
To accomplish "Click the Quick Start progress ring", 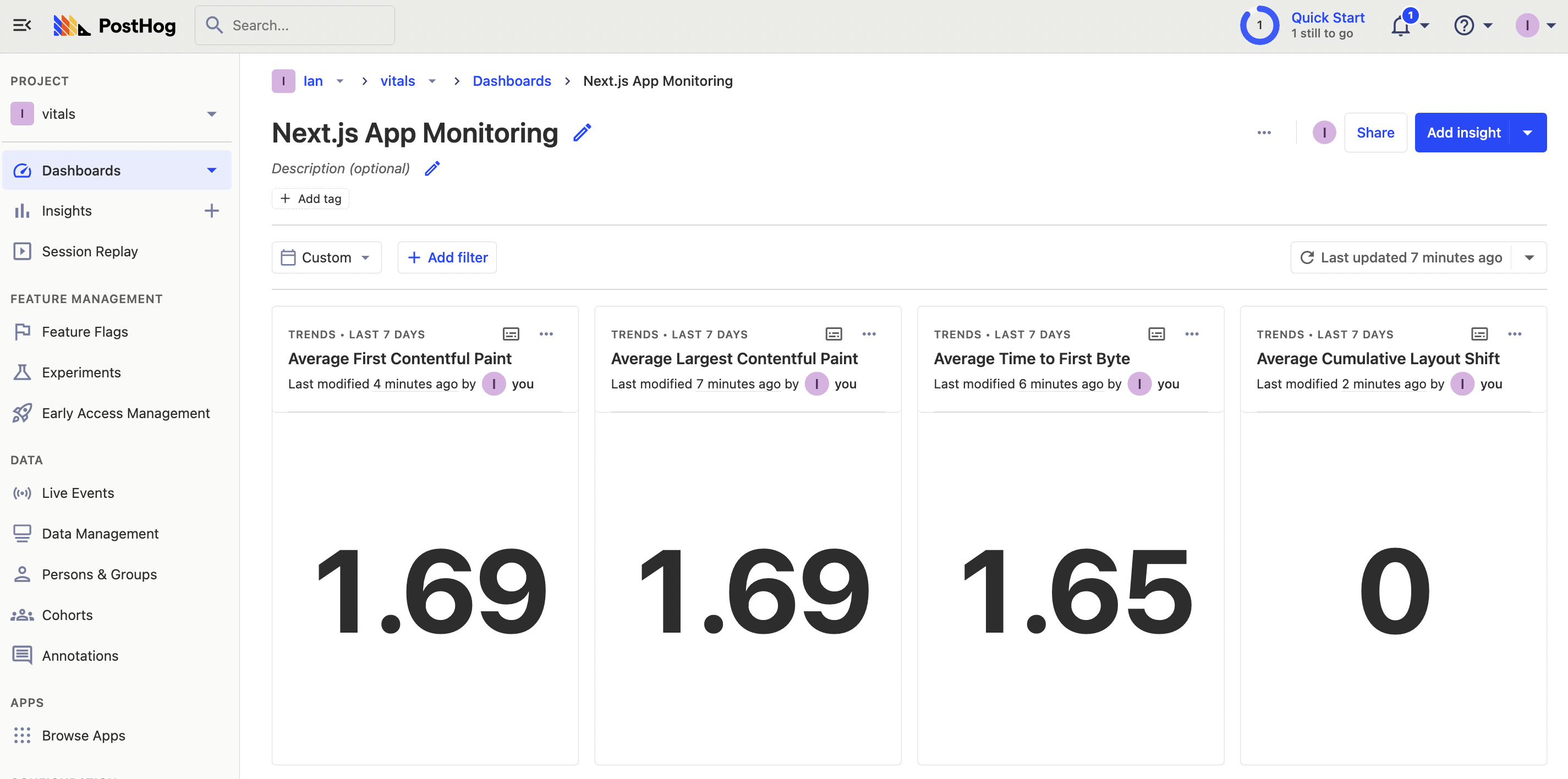I will tap(1259, 25).
